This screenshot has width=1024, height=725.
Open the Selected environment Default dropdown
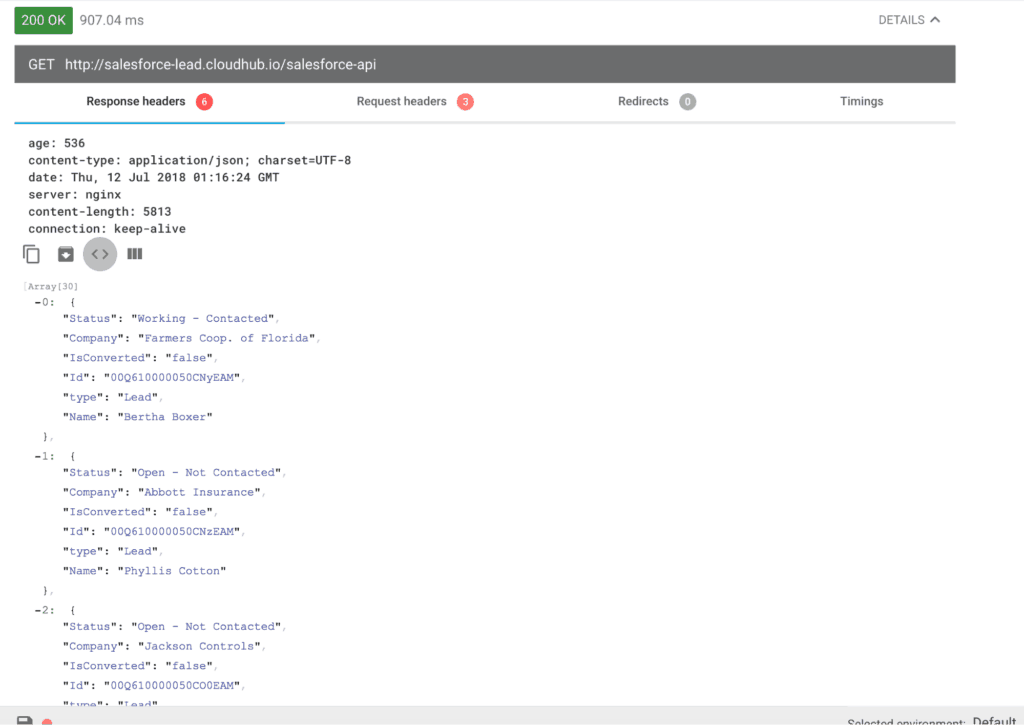(x=993, y=721)
